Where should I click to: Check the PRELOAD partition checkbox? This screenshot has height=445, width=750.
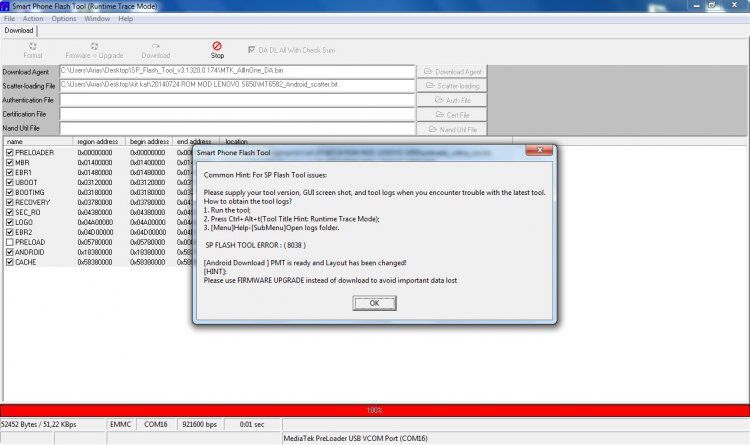pyautogui.click(x=10, y=242)
